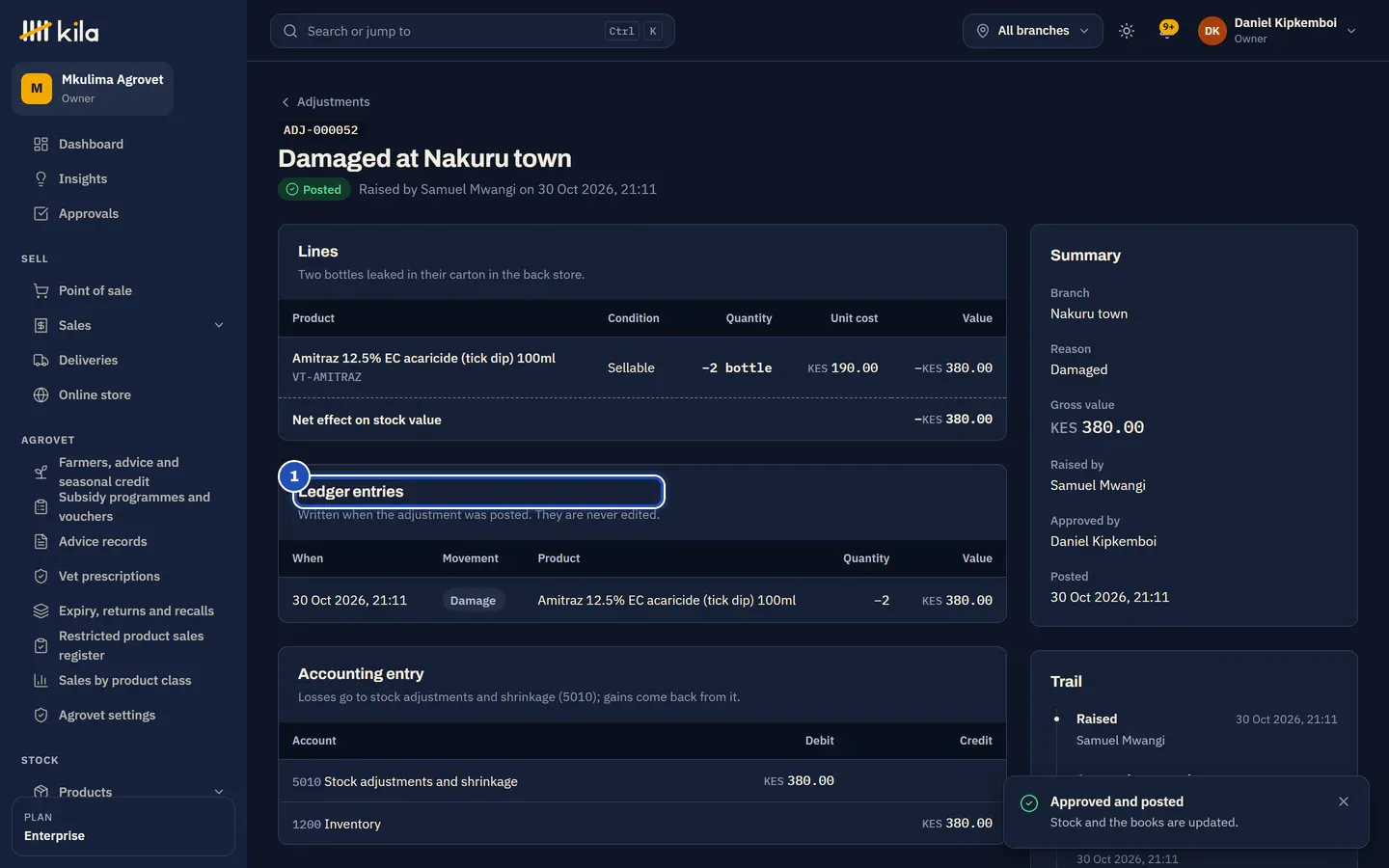Click the Insights lightbulb icon
The height and width of the screenshot is (868, 1389).
(x=41, y=179)
